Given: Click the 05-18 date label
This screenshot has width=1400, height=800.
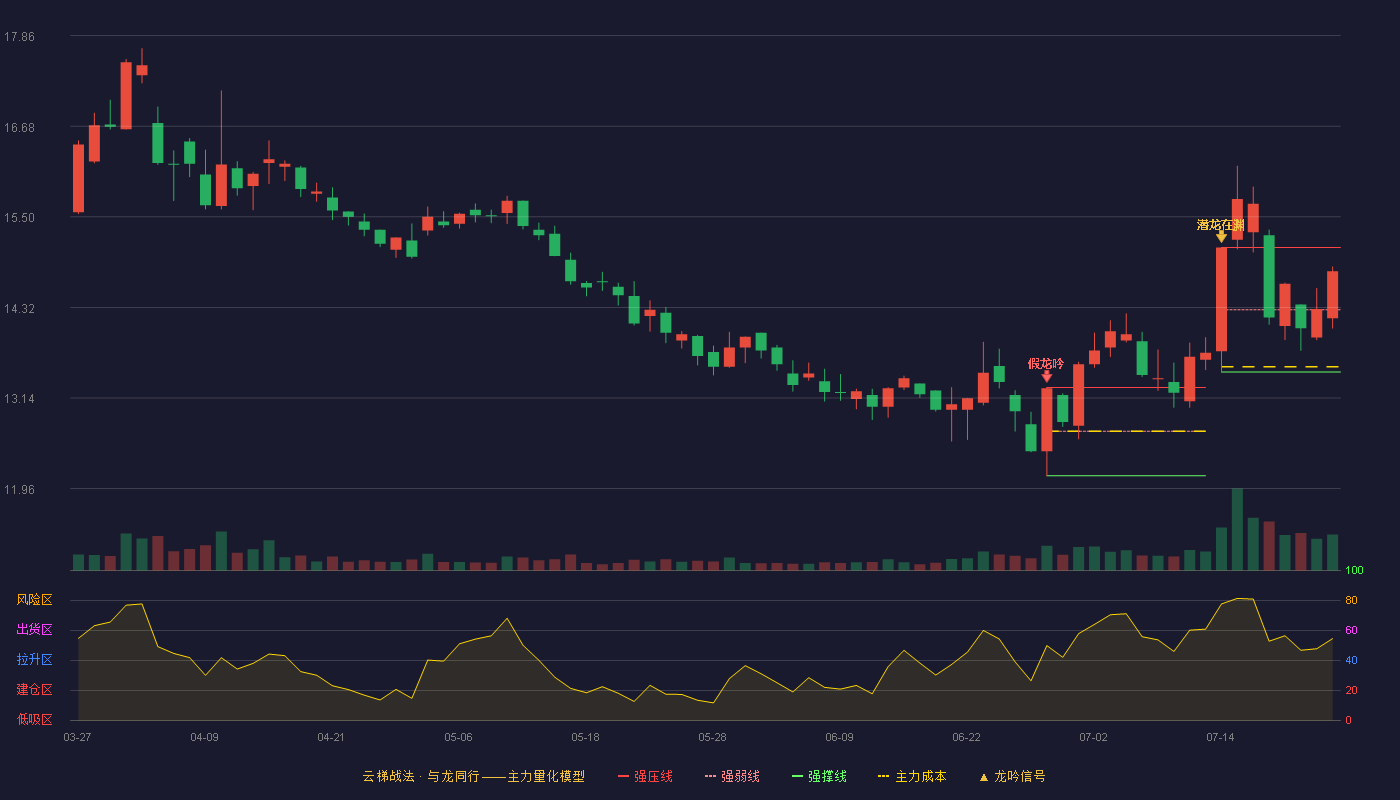Looking at the screenshot, I should point(585,737).
